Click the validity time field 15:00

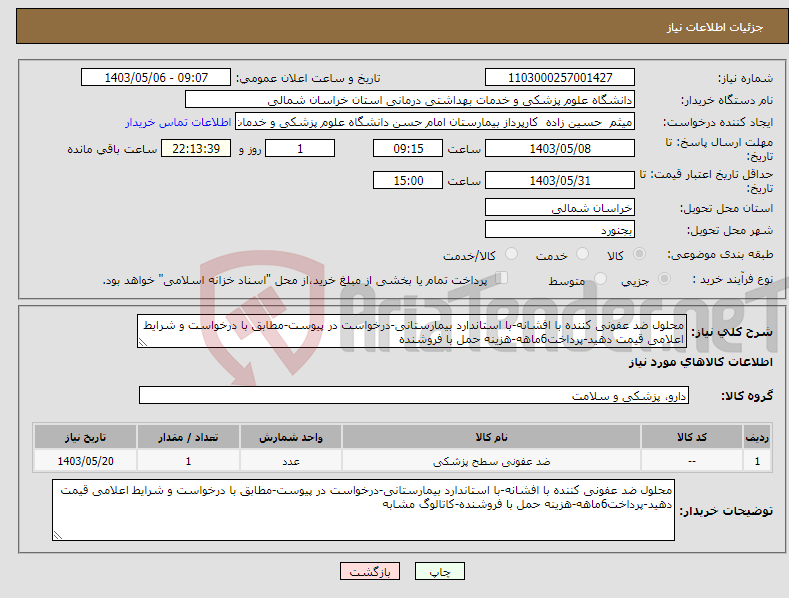pyautogui.click(x=408, y=180)
